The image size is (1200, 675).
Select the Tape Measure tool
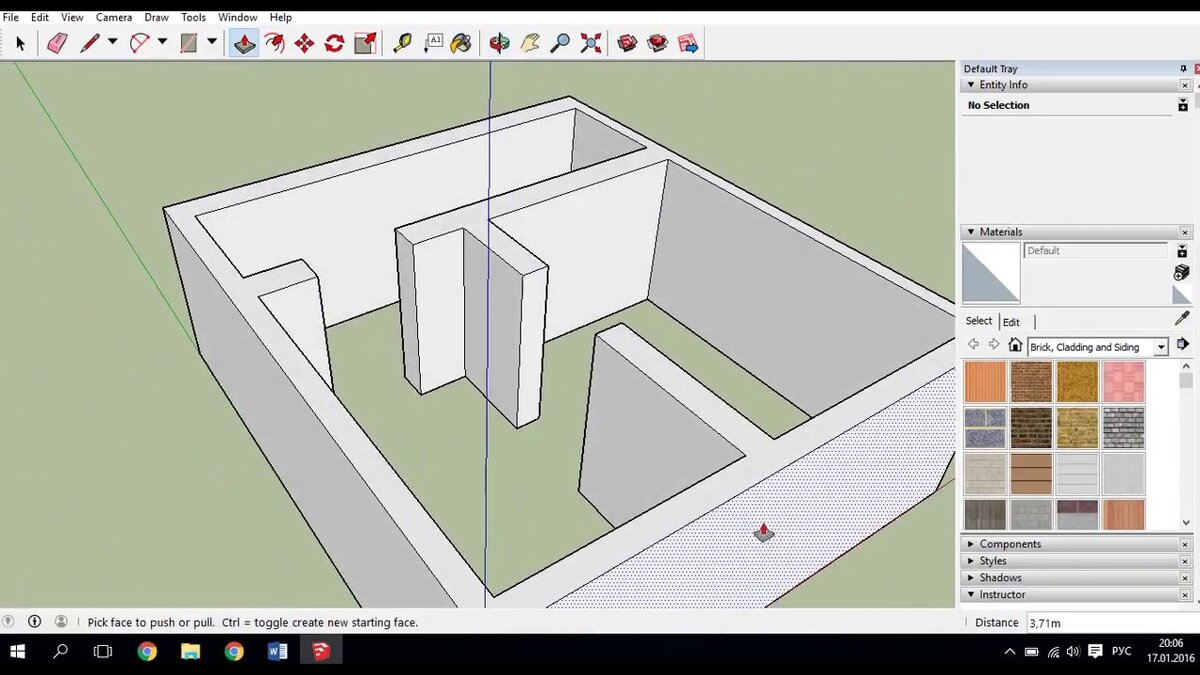(402, 43)
